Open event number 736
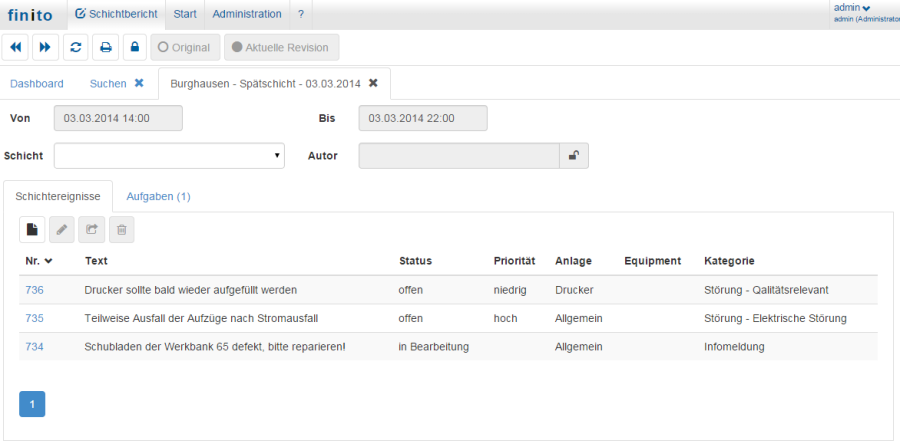This screenshot has height=447, width=900. (x=34, y=290)
